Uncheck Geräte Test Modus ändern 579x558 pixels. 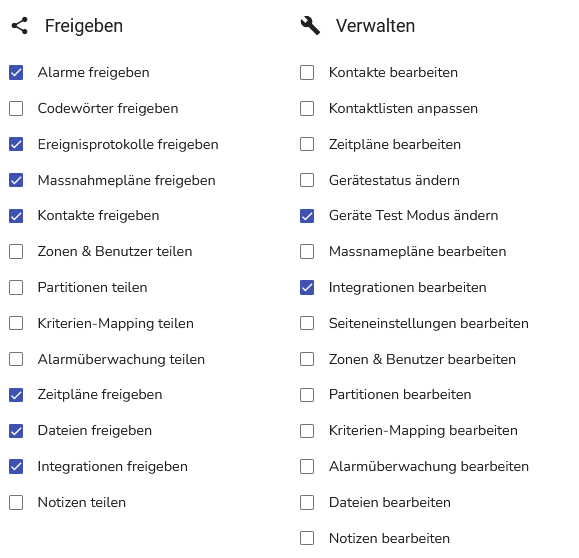(307, 216)
